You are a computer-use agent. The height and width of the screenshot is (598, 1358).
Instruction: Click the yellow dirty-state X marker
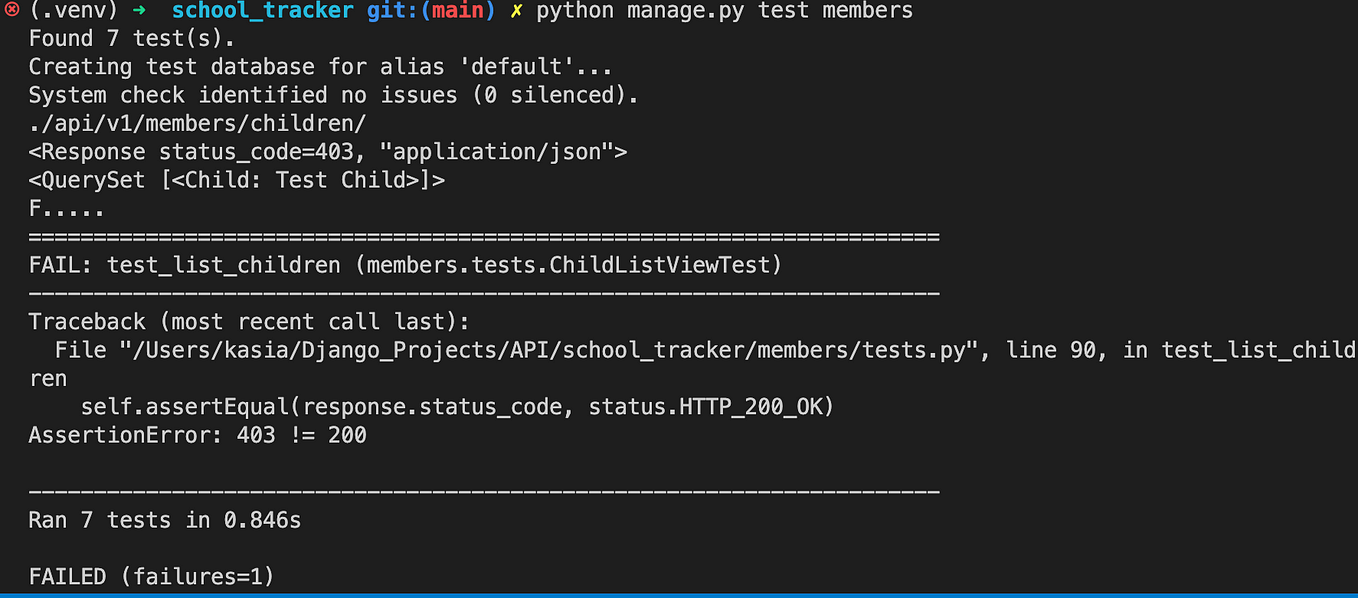[x=516, y=12]
